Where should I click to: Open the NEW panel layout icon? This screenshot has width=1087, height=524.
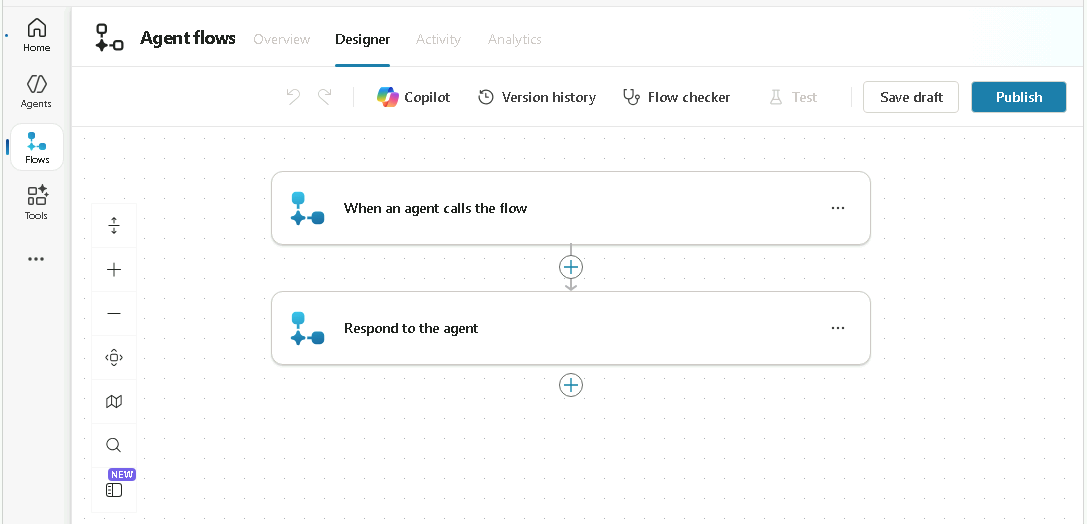[x=114, y=490]
